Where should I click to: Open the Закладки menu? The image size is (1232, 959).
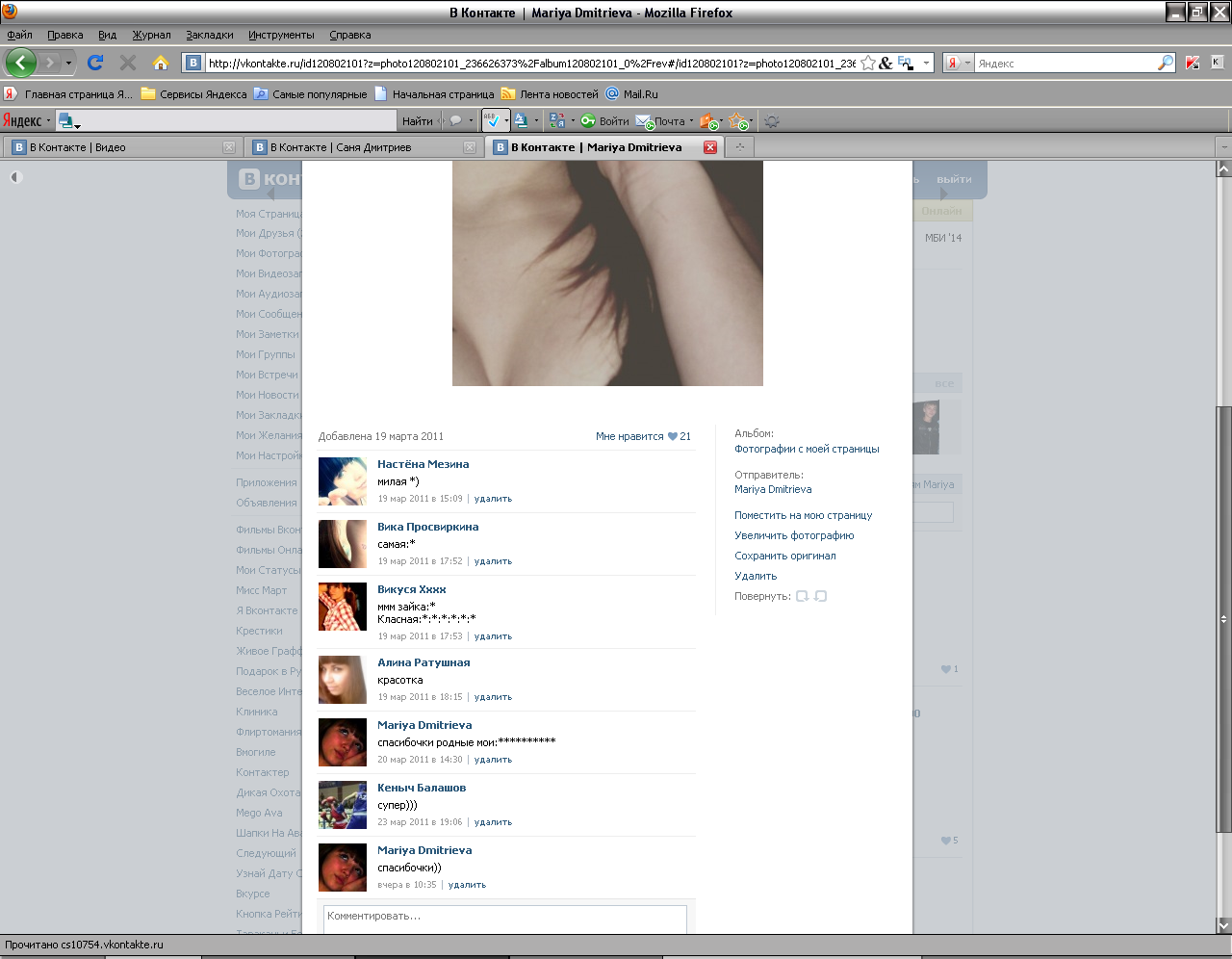(209, 35)
